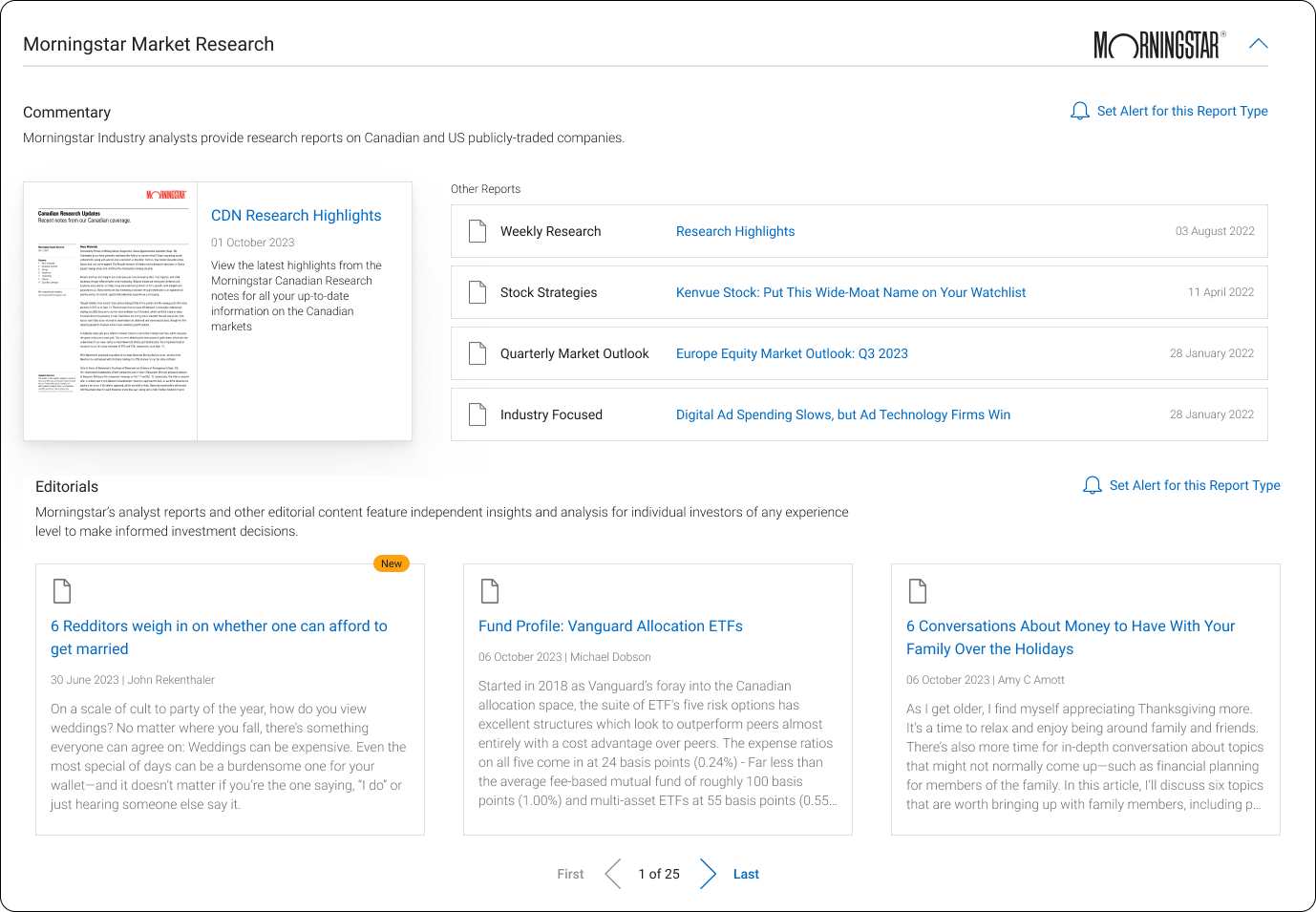The image size is (1316, 912).
Task: Click document icon on Redditors article card
Action: pos(62,591)
